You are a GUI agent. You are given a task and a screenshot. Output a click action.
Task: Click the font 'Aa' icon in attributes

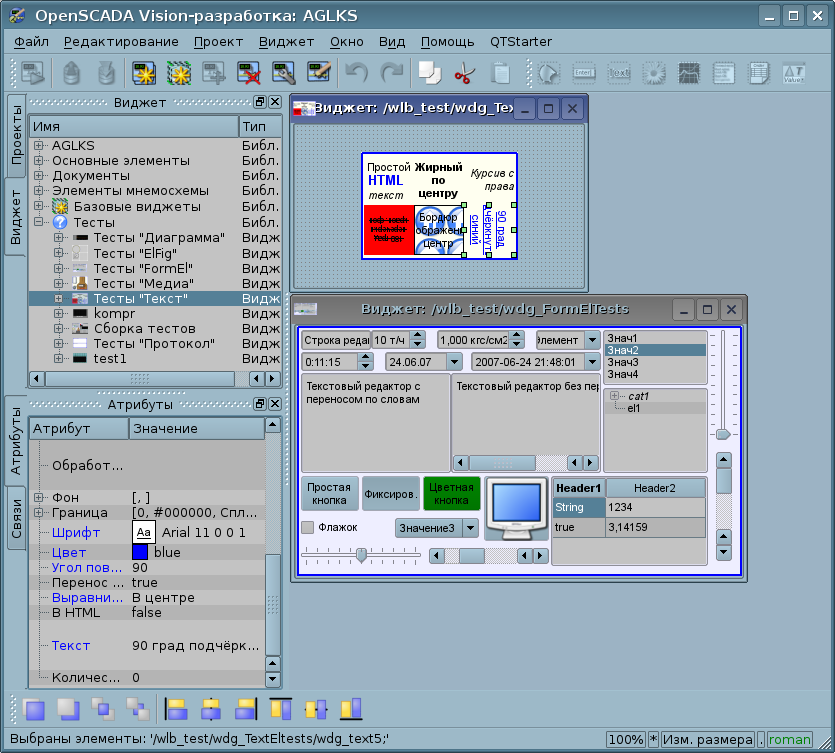tap(143, 533)
